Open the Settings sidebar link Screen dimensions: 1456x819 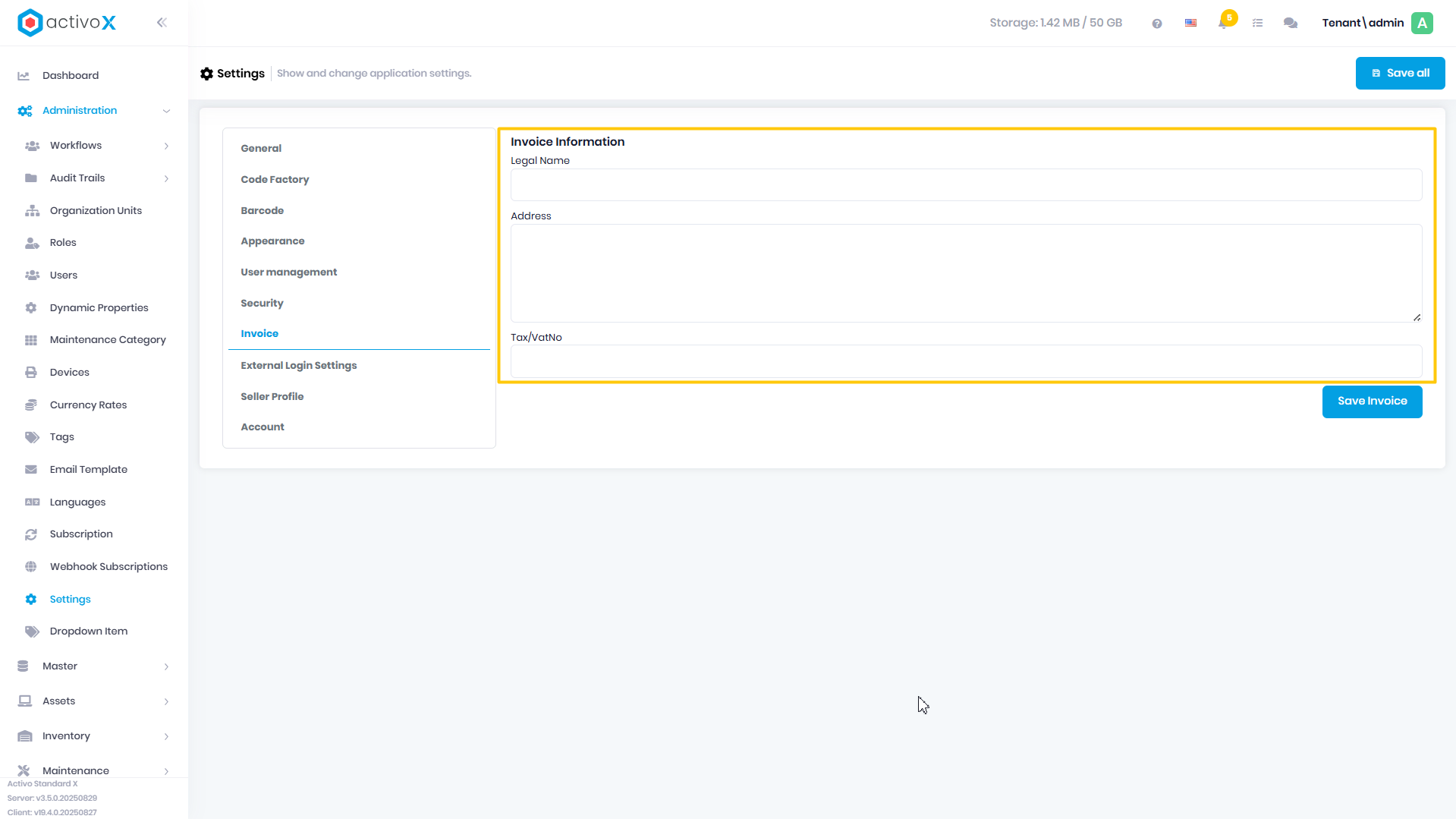(70, 600)
